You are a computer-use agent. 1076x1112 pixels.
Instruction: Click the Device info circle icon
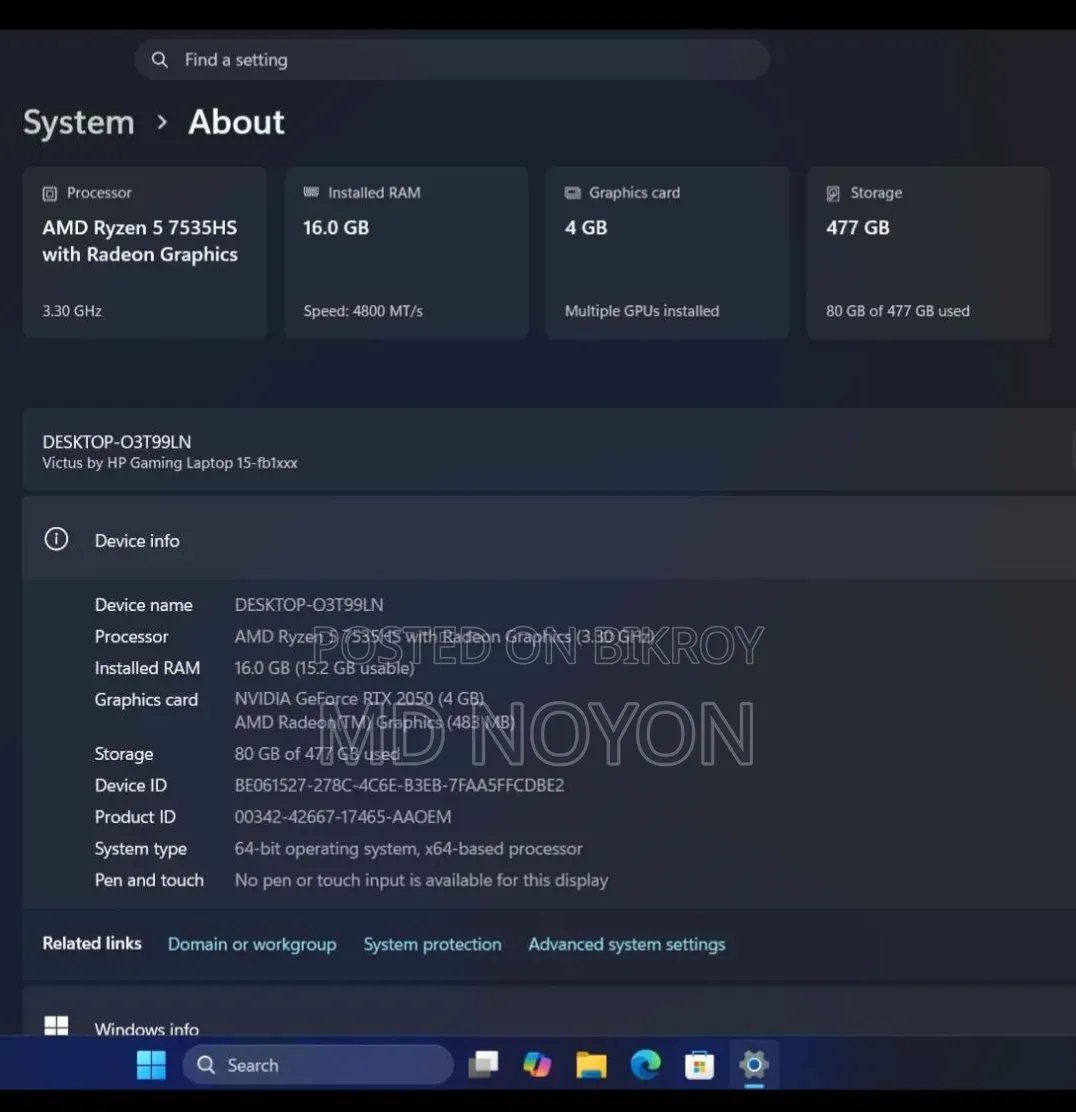coord(56,539)
